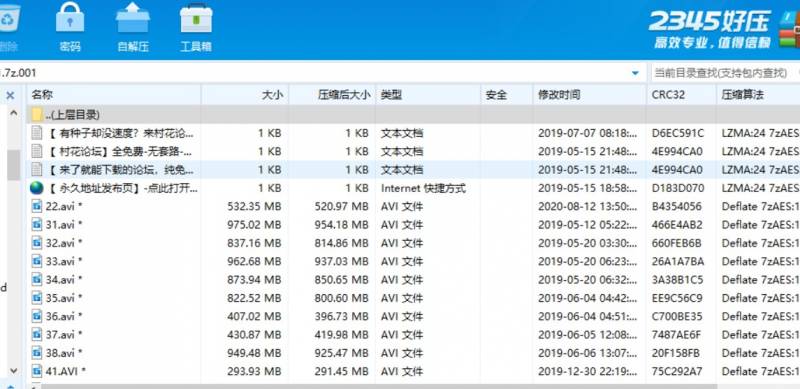This screenshot has width=800, height=389.
Task: Expand the address path dropdown arrow
Action: coord(635,73)
